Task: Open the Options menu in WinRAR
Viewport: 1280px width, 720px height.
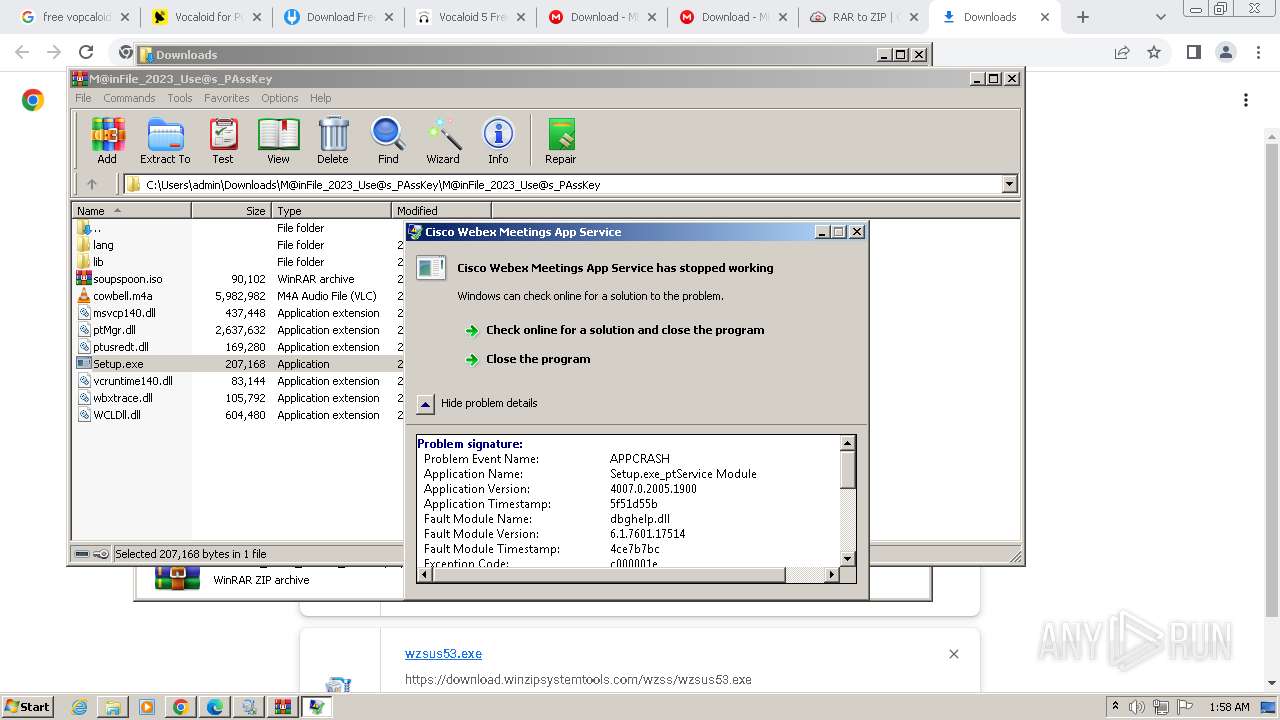Action: click(x=280, y=98)
